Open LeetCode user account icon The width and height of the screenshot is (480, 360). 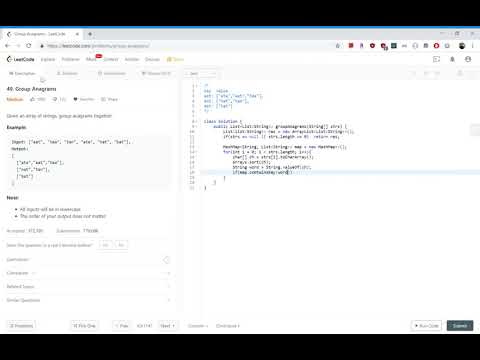click(468, 59)
